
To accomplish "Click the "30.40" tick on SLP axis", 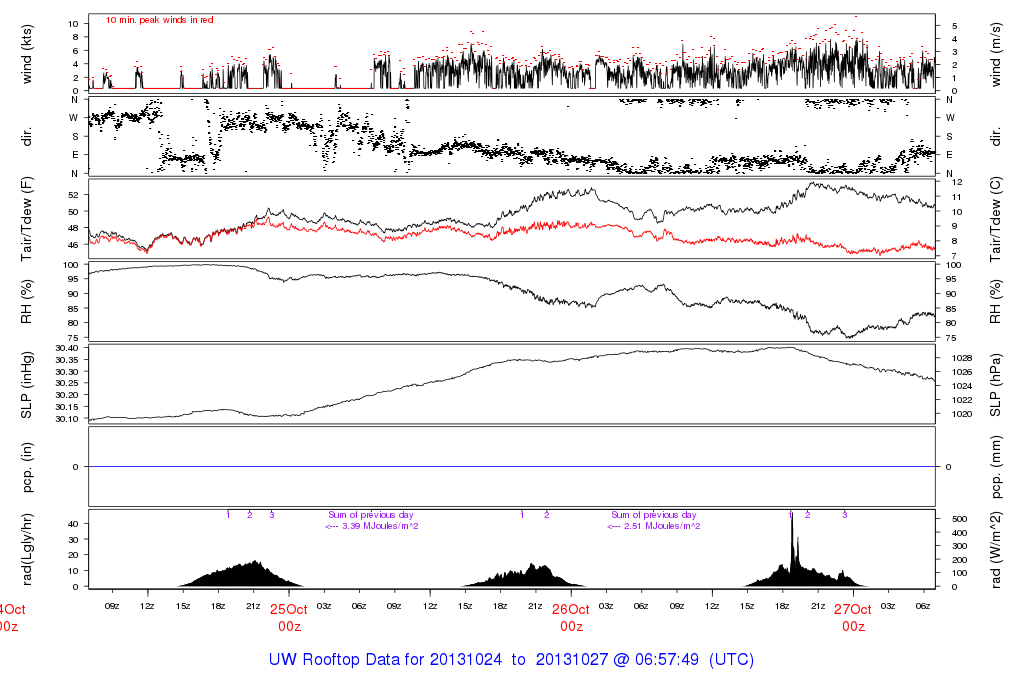I will click(x=67, y=348).
